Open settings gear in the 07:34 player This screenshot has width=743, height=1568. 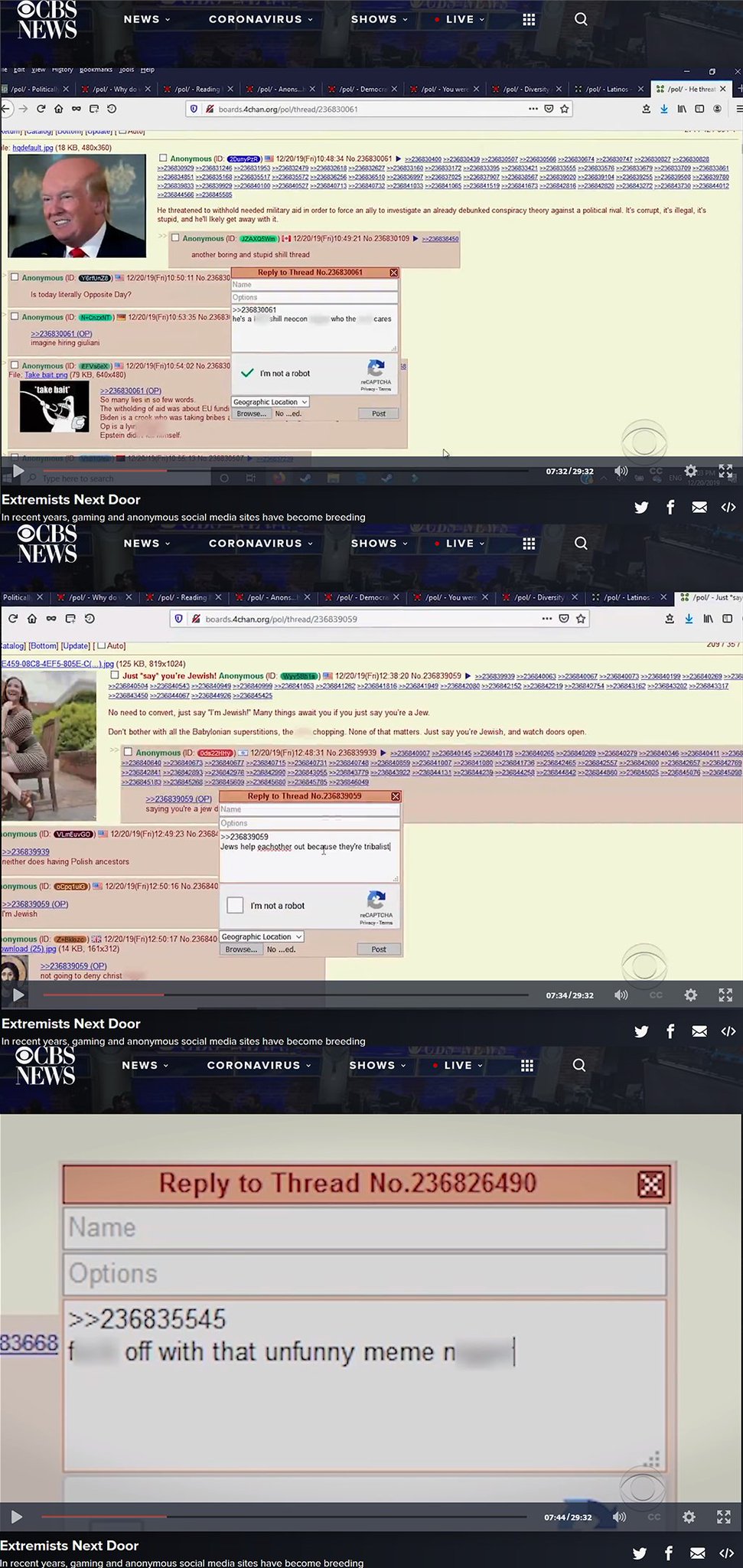690,995
